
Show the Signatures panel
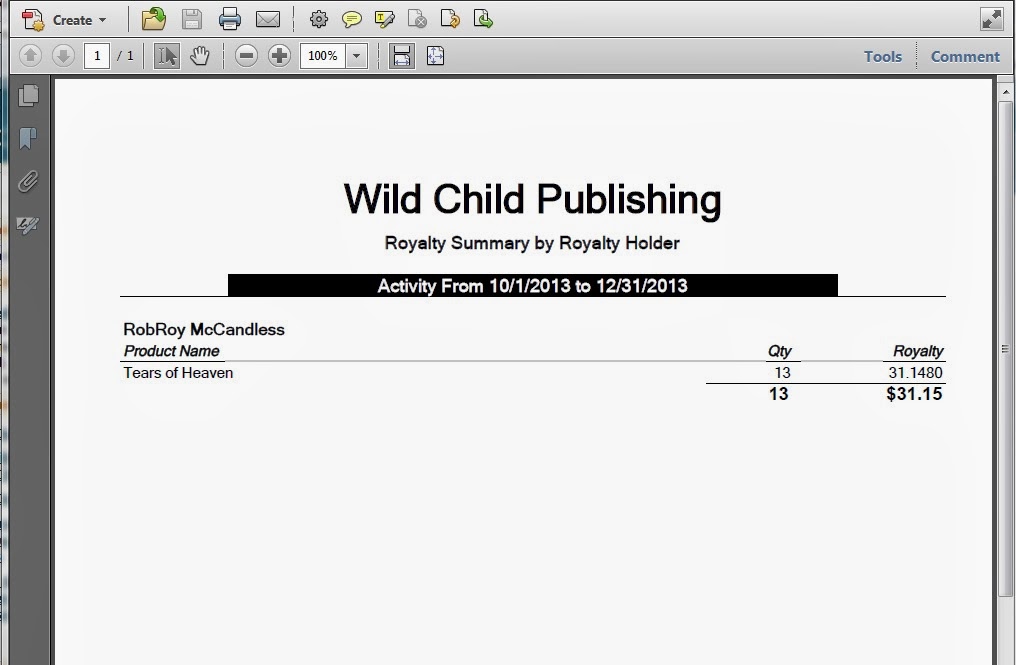click(28, 224)
